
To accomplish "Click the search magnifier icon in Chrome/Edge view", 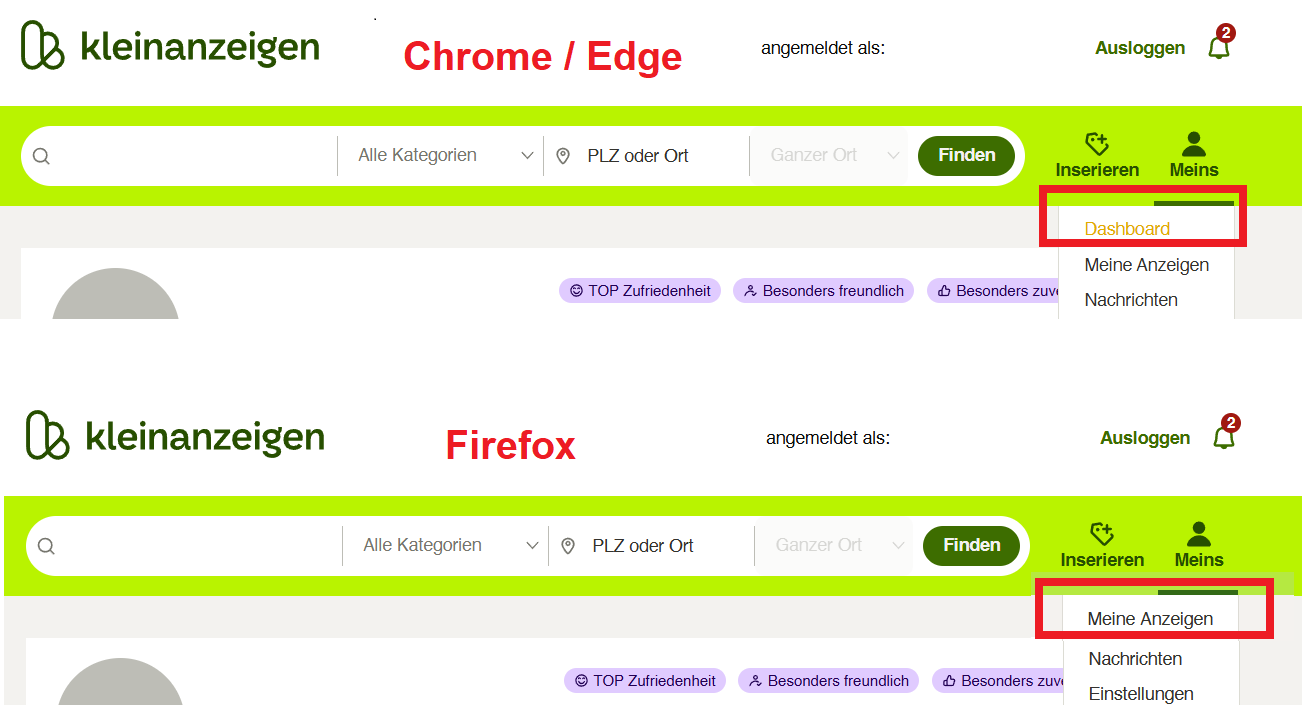I will [x=41, y=156].
